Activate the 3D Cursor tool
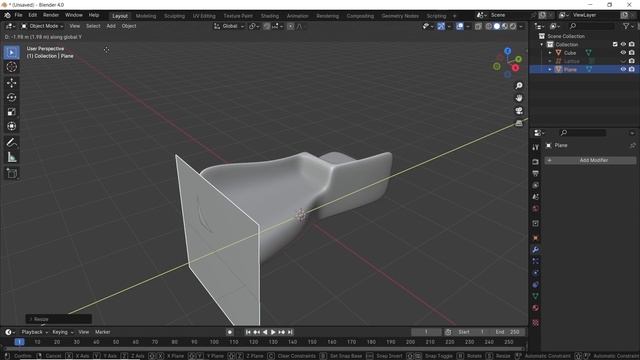Screen dimensions: 640x360 pyautogui.click(x=11, y=67)
